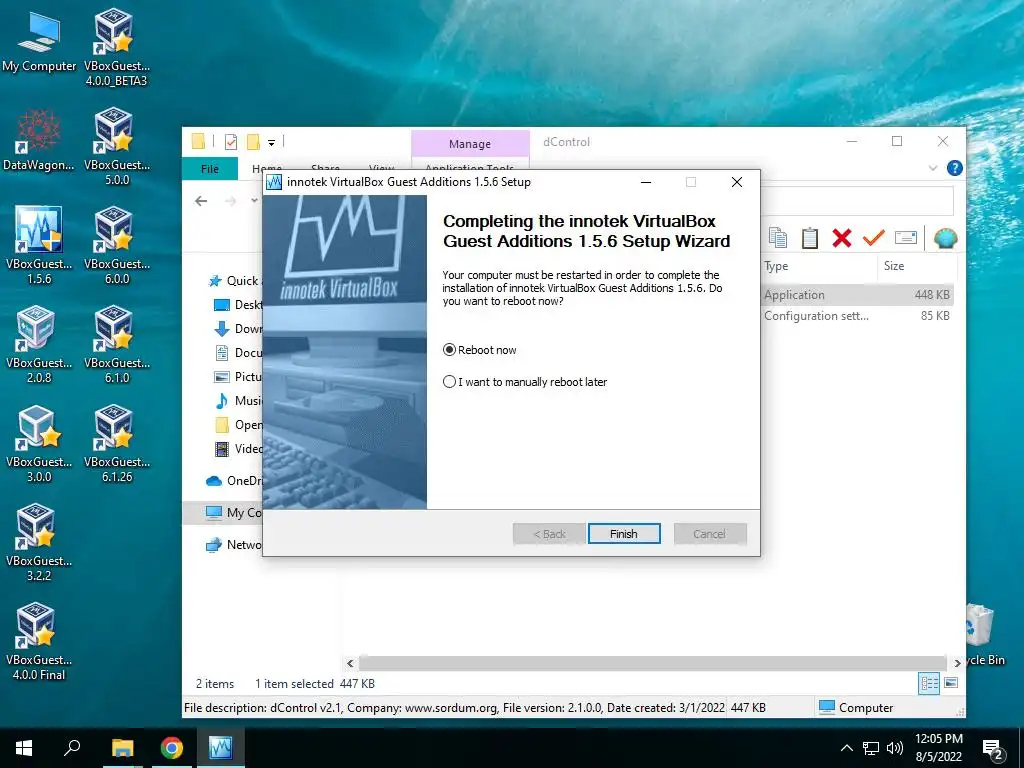The width and height of the screenshot is (1024, 768).
Task: Click the horizontal scrollbar left arrow
Action: coord(350,663)
